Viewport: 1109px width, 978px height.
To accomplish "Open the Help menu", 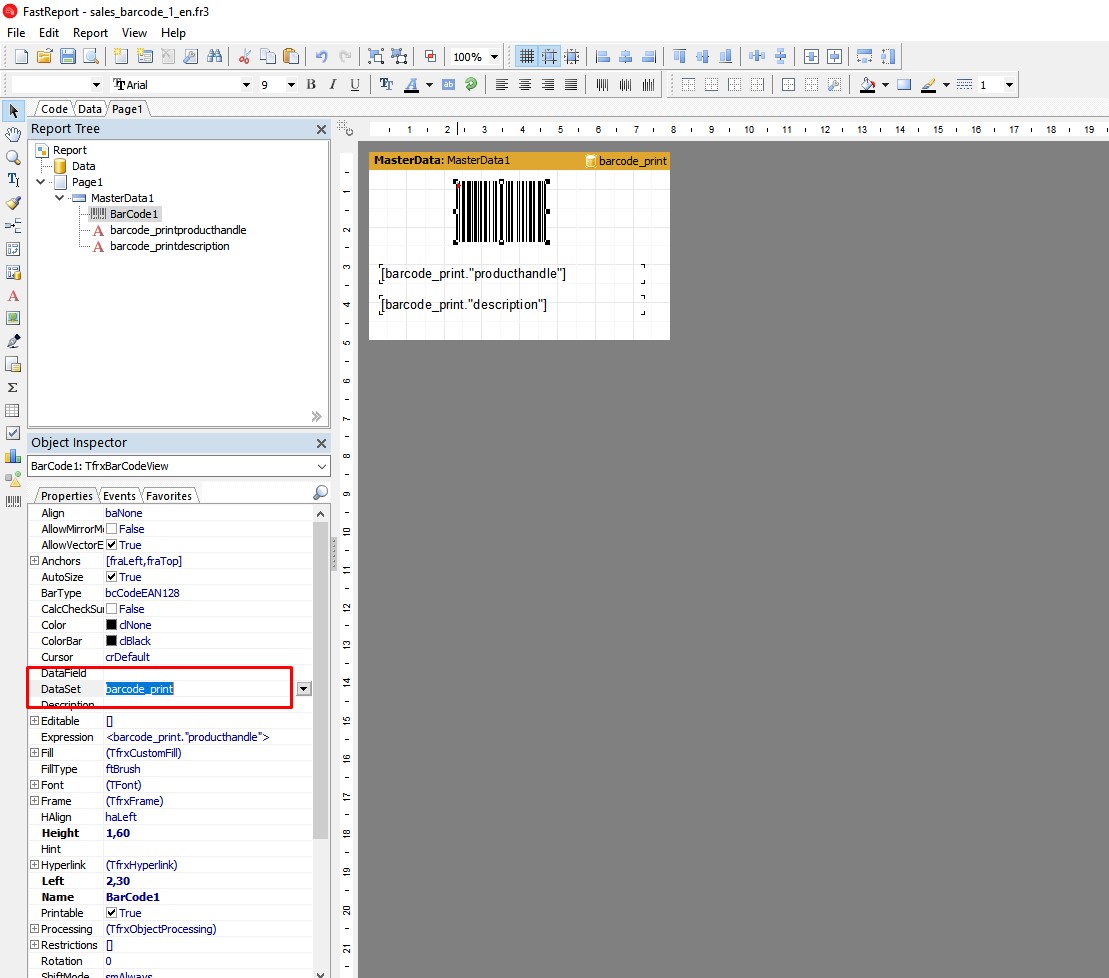I will pyautogui.click(x=173, y=33).
